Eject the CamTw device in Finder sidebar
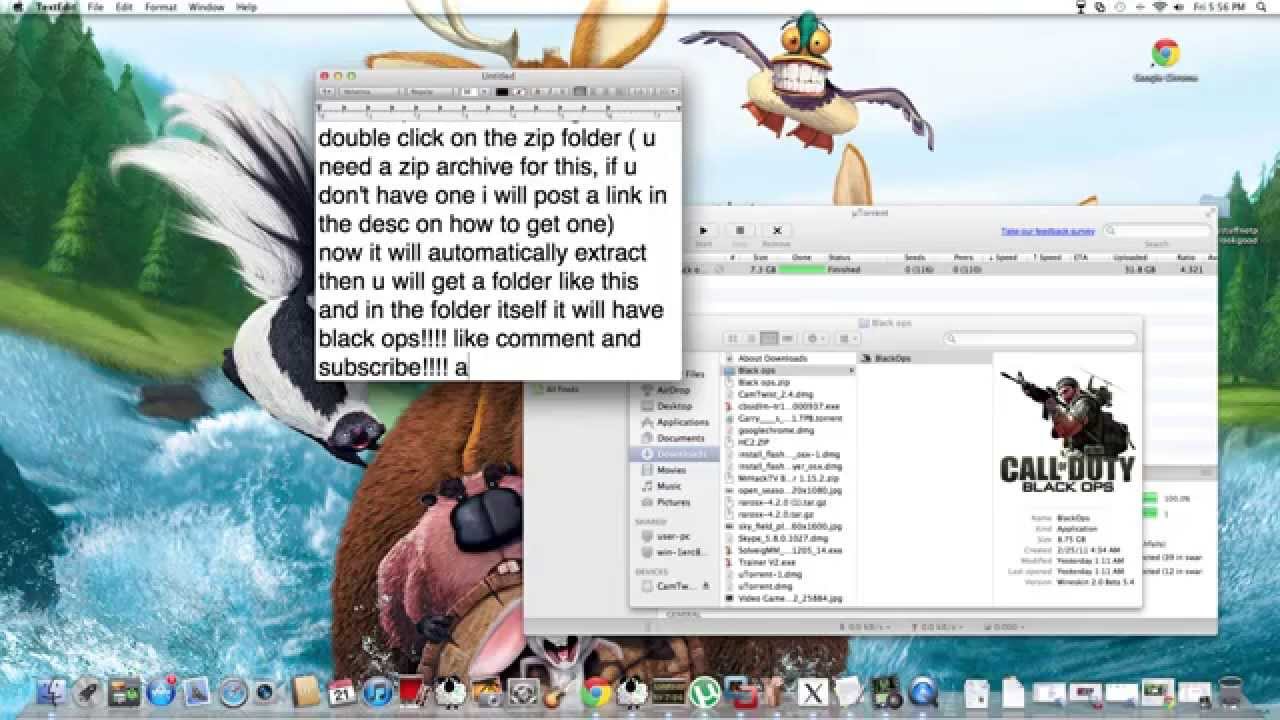1280x720 pixels. click(706, 586)
